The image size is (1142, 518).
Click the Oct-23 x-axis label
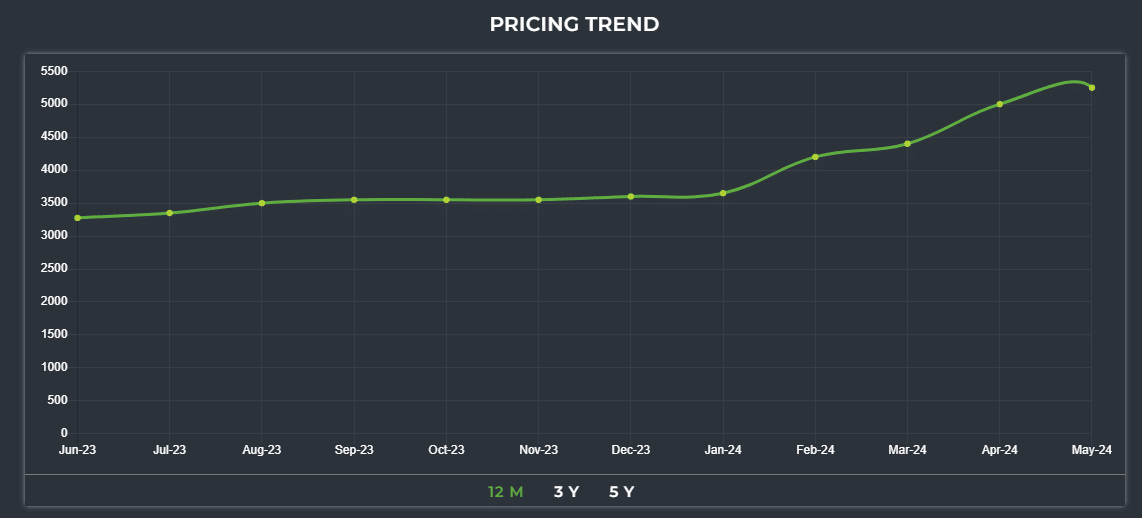coord(446,450)
